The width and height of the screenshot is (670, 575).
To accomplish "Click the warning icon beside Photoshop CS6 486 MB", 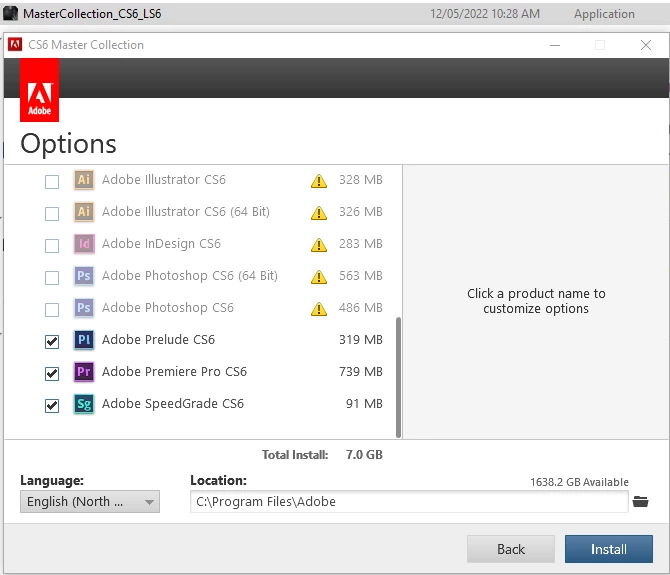I will [x=319, y=309].
